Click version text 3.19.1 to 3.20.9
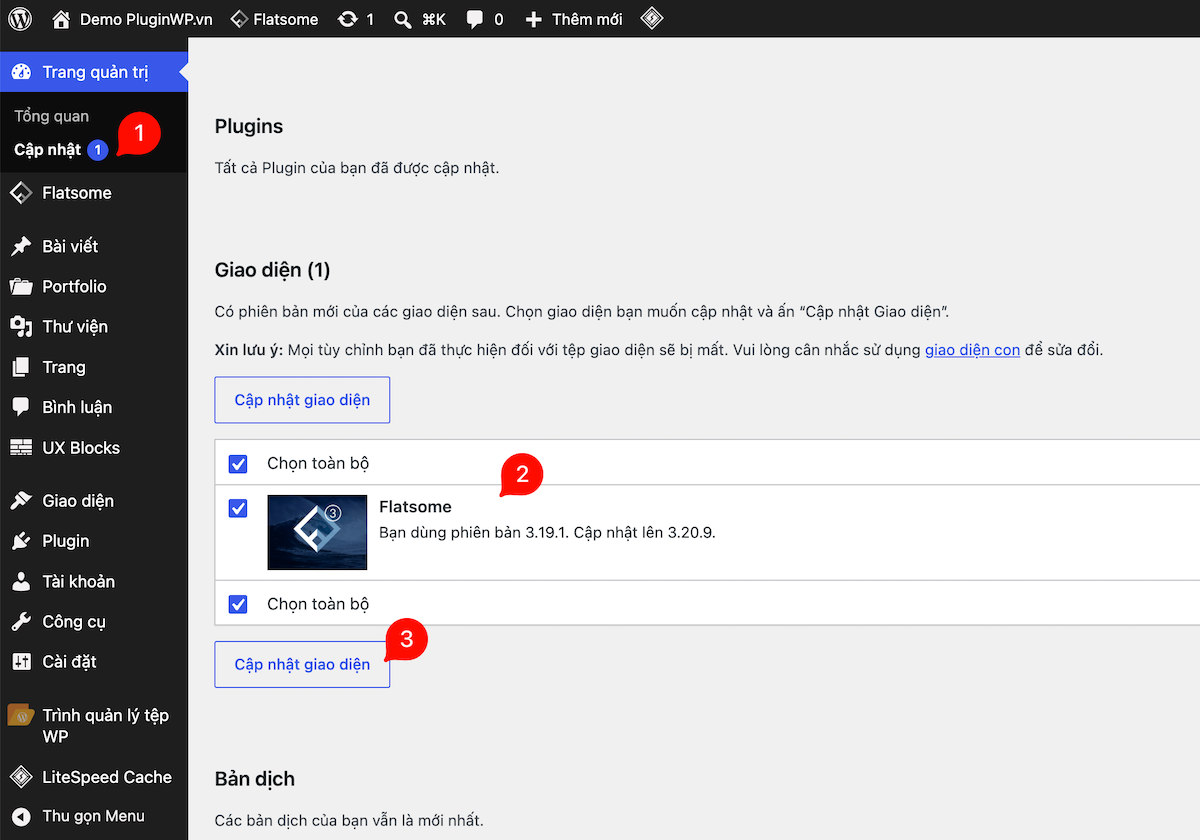1200x840 pixels. (x=548, y=532)
